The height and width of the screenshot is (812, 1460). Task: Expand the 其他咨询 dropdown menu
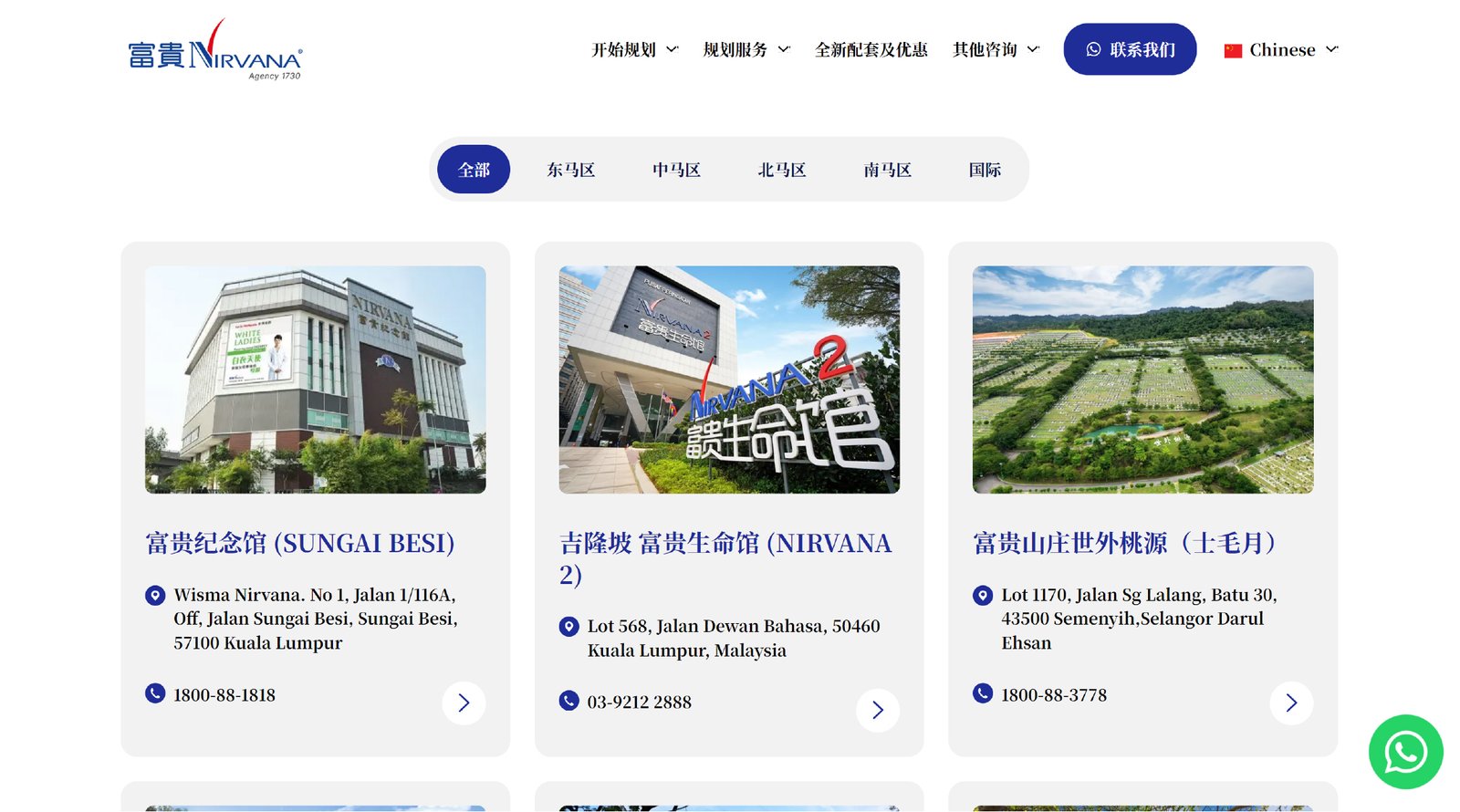pyautogui.click(x=996, y=50)
